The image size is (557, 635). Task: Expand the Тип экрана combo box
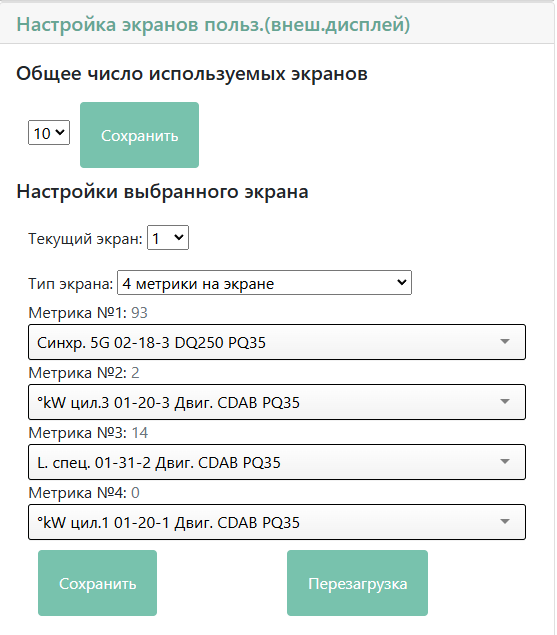(264, 283)
